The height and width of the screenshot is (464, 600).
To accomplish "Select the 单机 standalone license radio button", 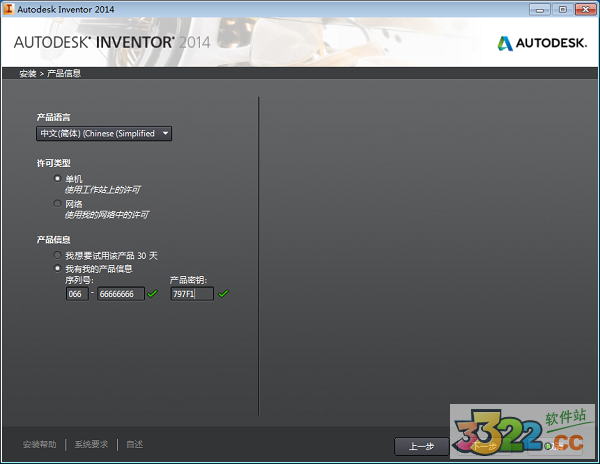I will click(57, 179).
